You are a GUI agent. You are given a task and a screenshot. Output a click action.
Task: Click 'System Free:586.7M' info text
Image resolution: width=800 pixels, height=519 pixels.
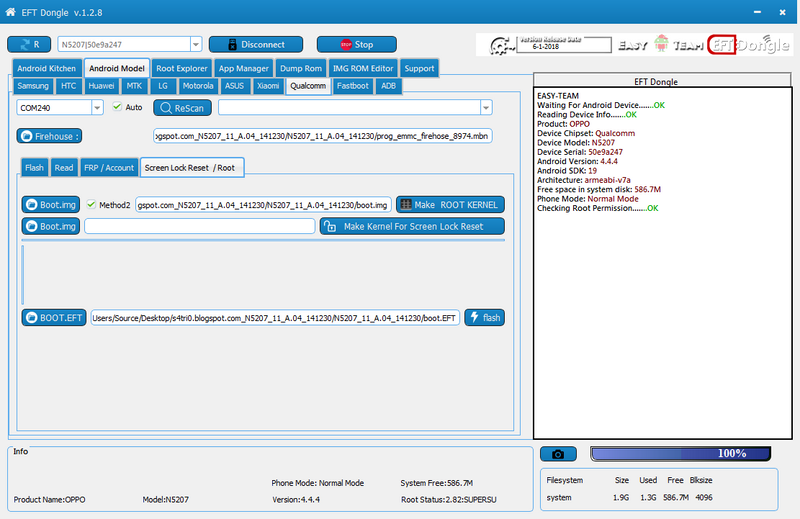click(x=437, y=483)
